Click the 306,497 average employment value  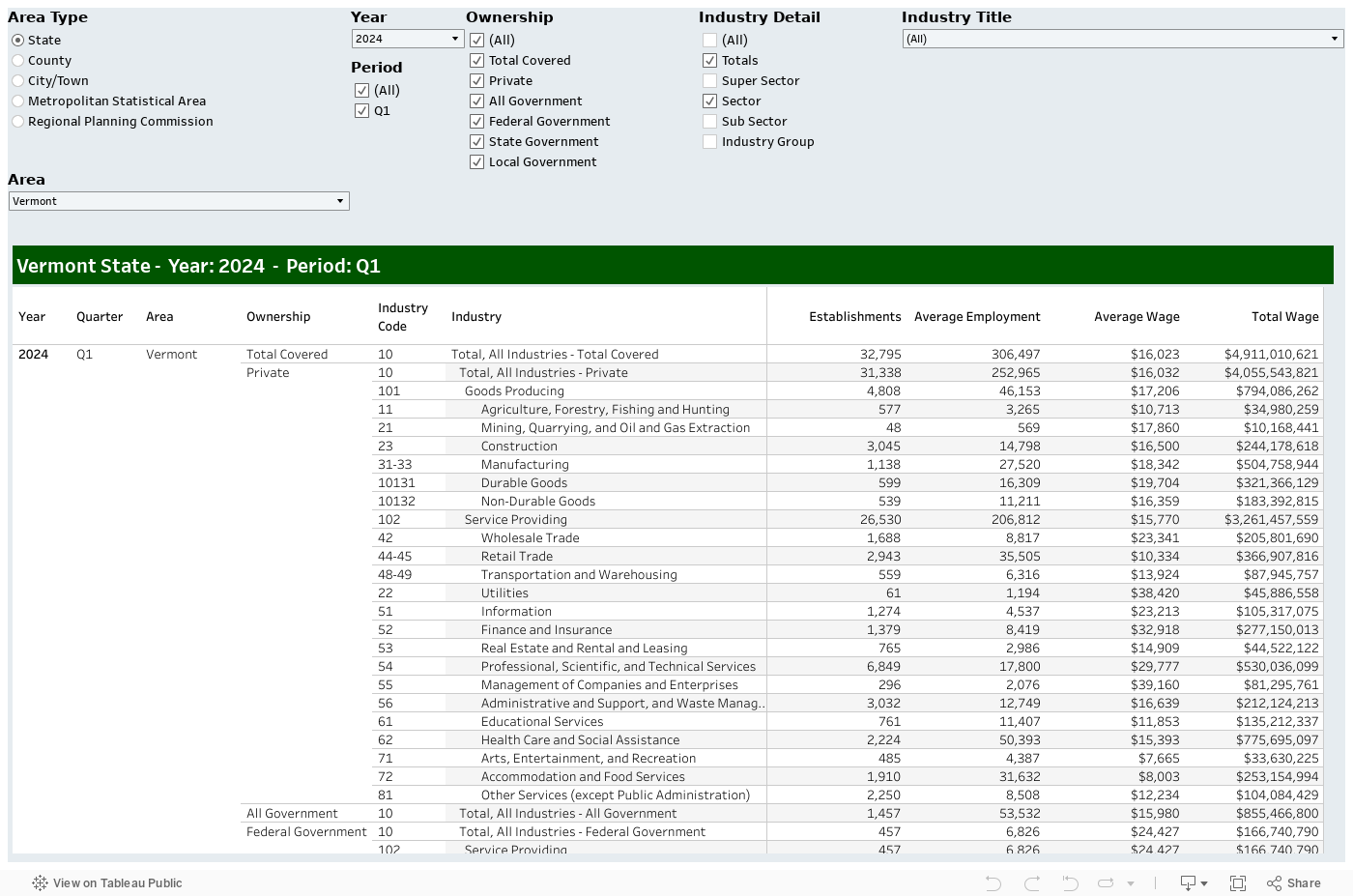(1016, 354)
